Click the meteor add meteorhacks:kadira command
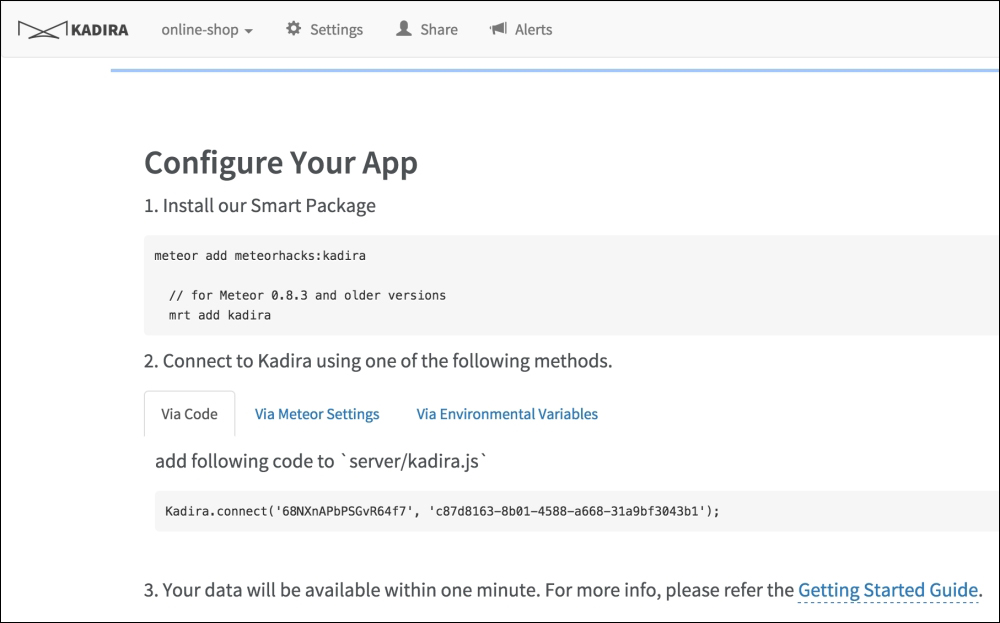The height and width of the screenshot is (623, 1000). (260, 256)
